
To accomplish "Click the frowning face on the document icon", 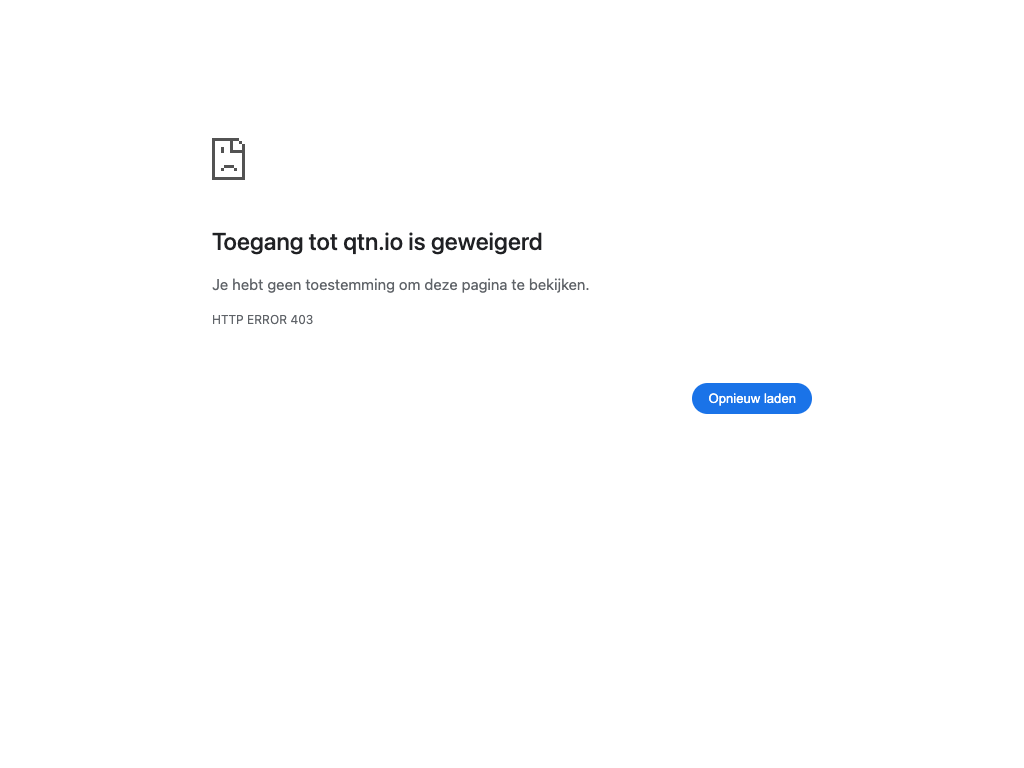I will point(229,165).
